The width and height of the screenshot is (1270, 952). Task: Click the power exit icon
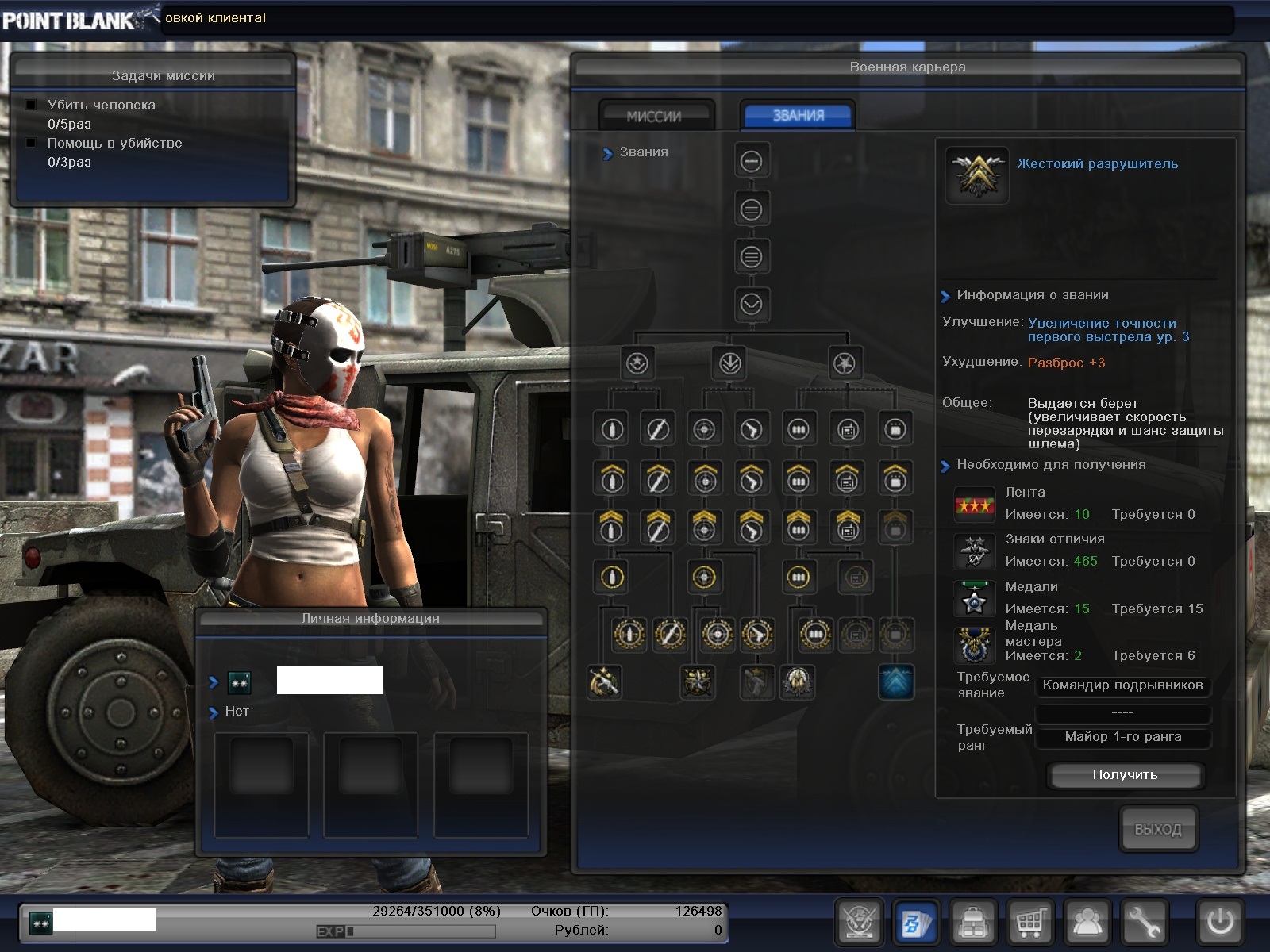pos(1220,922)
